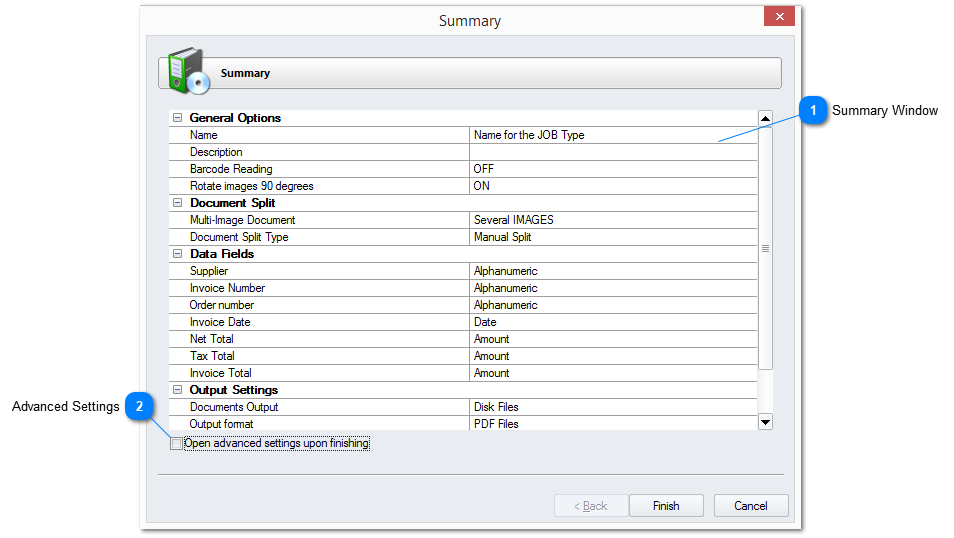Select the Name row label
Screen dimensions: 954x538
tap(203, 135)
